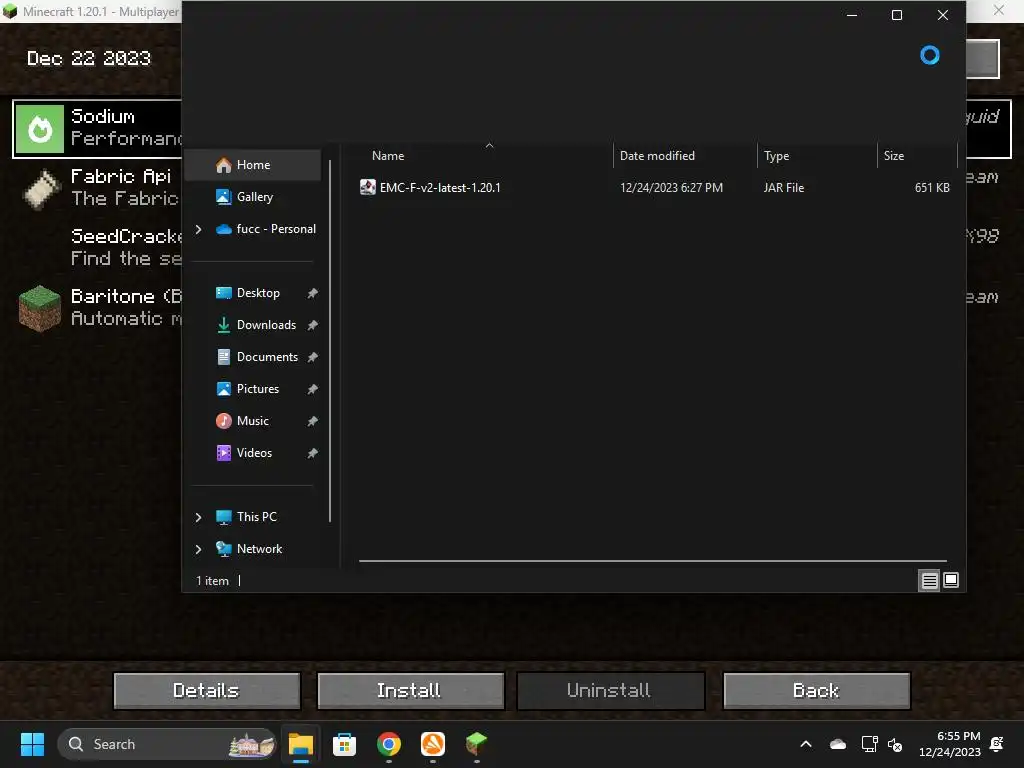This screenshot has width=1024, height=768.
Task: Open Google Chrome from the taskbar
Action: pos(389,744)
